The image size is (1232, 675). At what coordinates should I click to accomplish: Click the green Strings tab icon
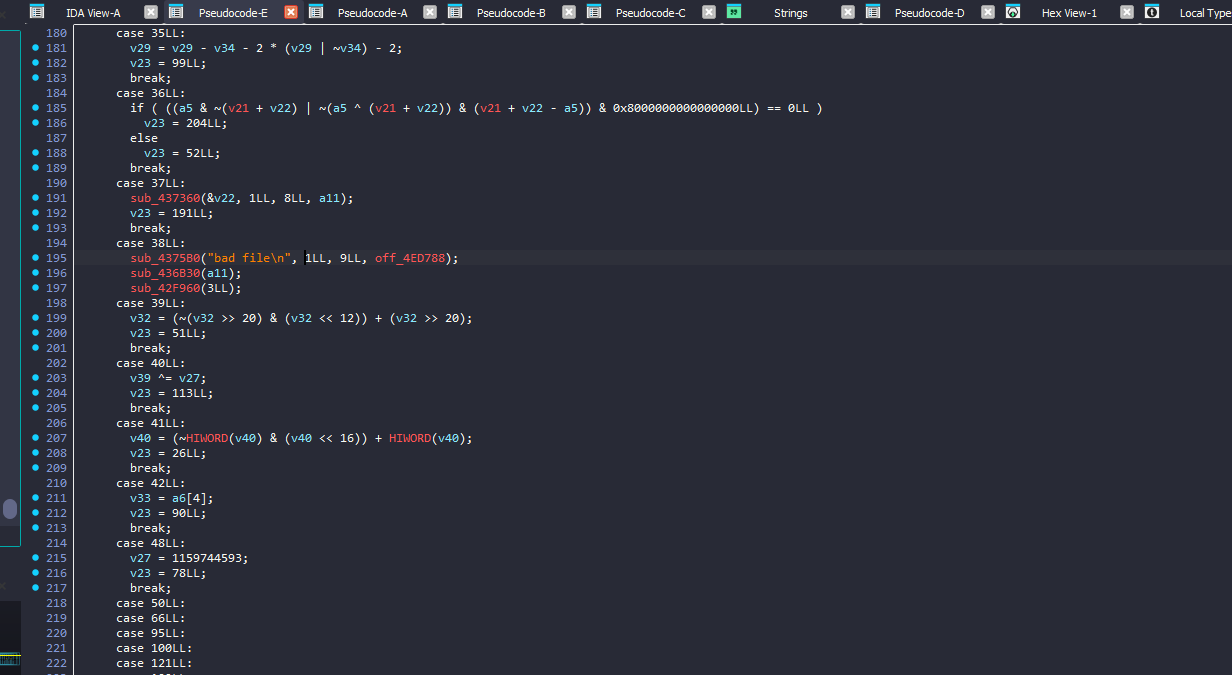tap(734, 12)
